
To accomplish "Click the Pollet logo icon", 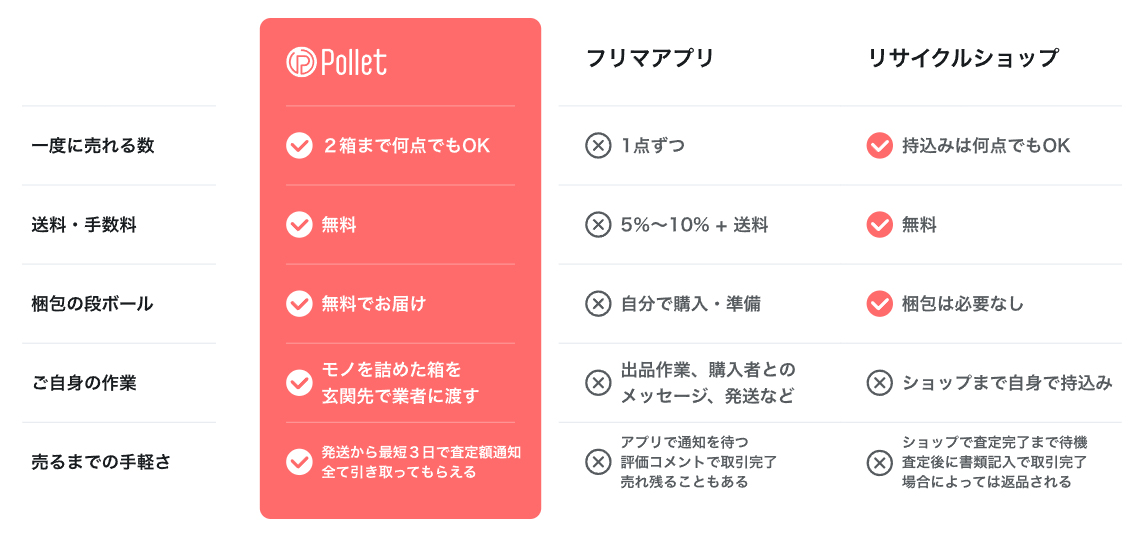I will point(301,62).
